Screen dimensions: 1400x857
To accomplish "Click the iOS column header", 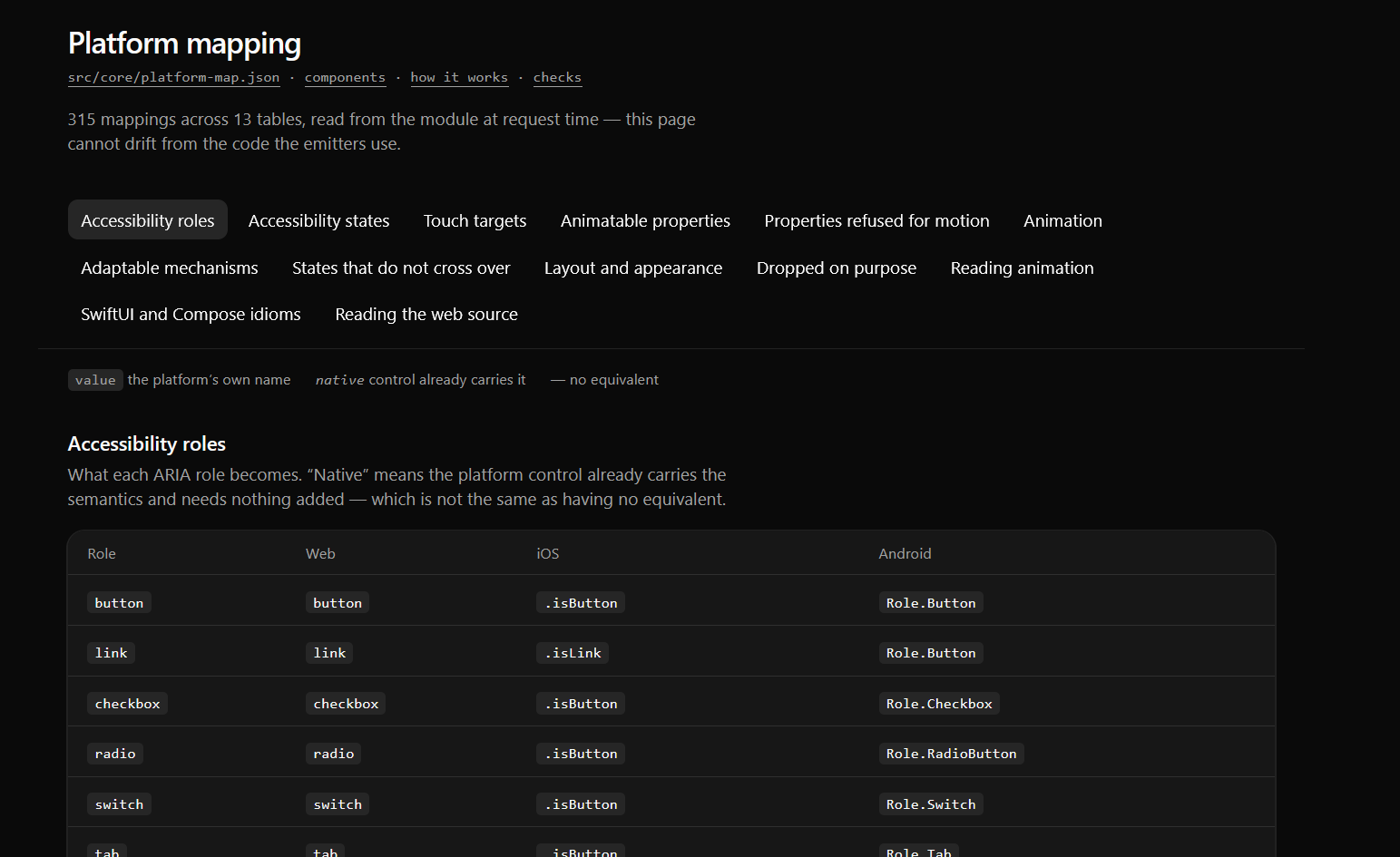I will click(548, 553).
